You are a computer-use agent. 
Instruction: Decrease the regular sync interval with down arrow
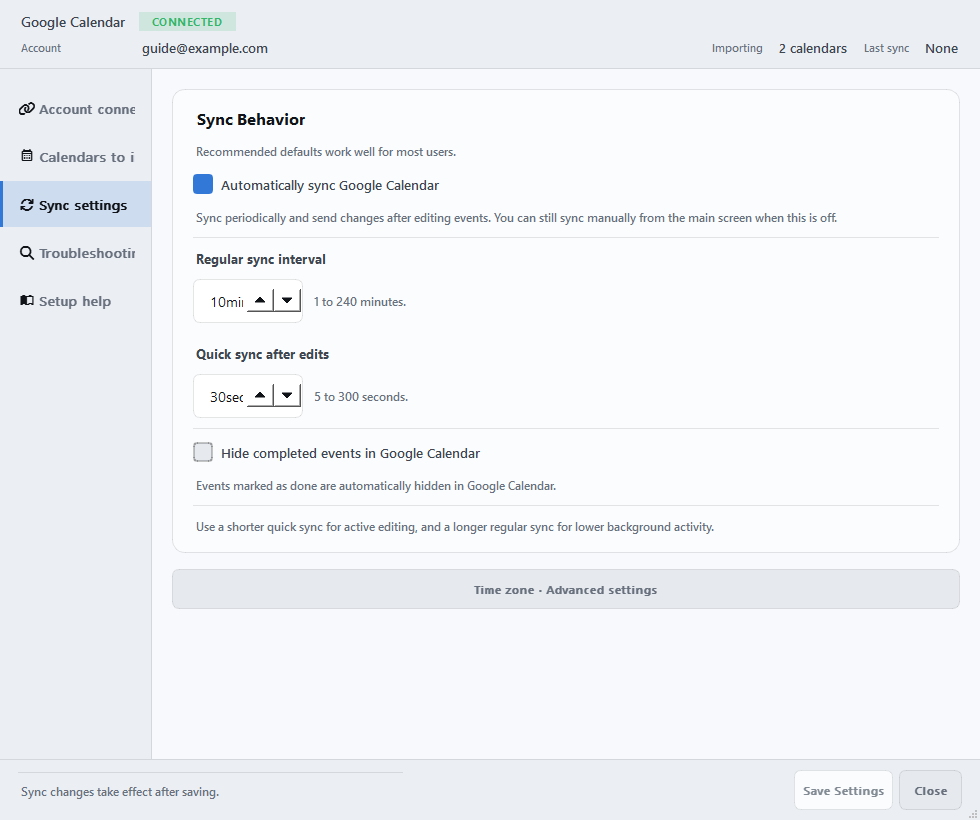pyautogui.click(x=287, y=301)
